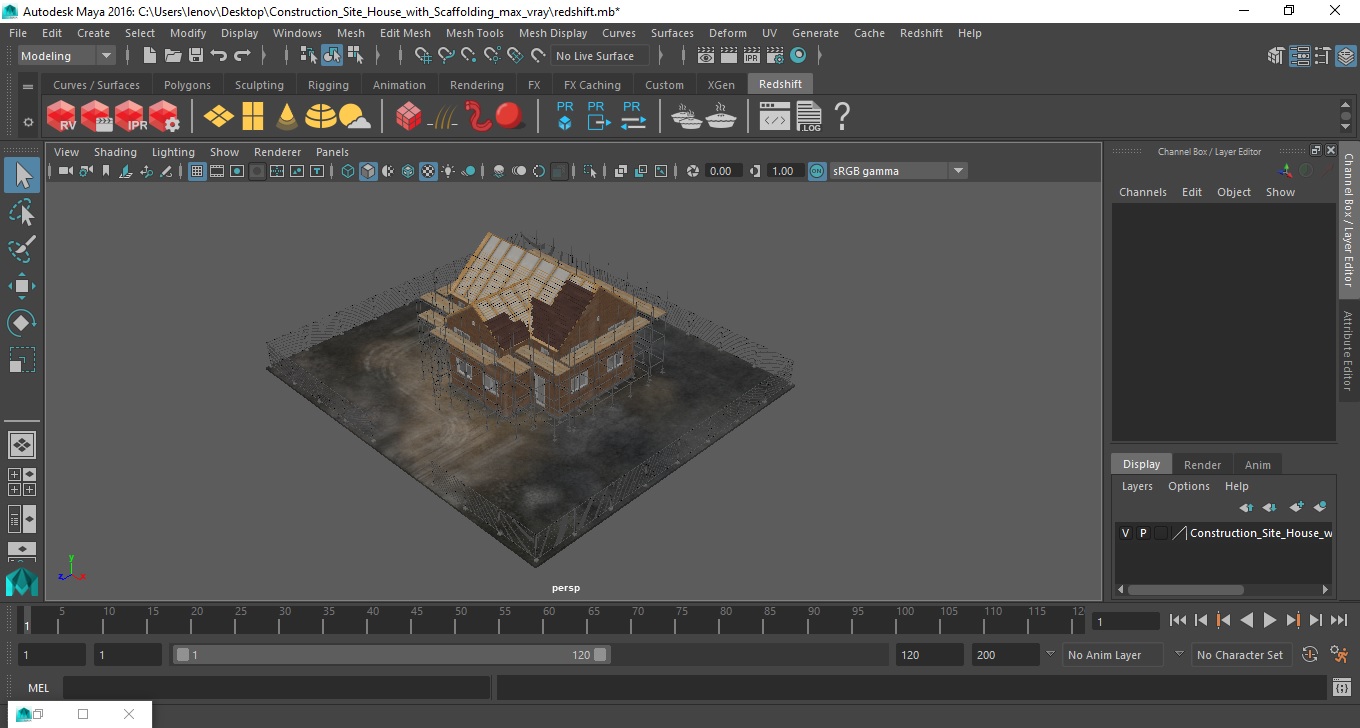Viewport: 1360px width, 728px height.
Task: Click the time range slider bar
Action: coord(391,655)
